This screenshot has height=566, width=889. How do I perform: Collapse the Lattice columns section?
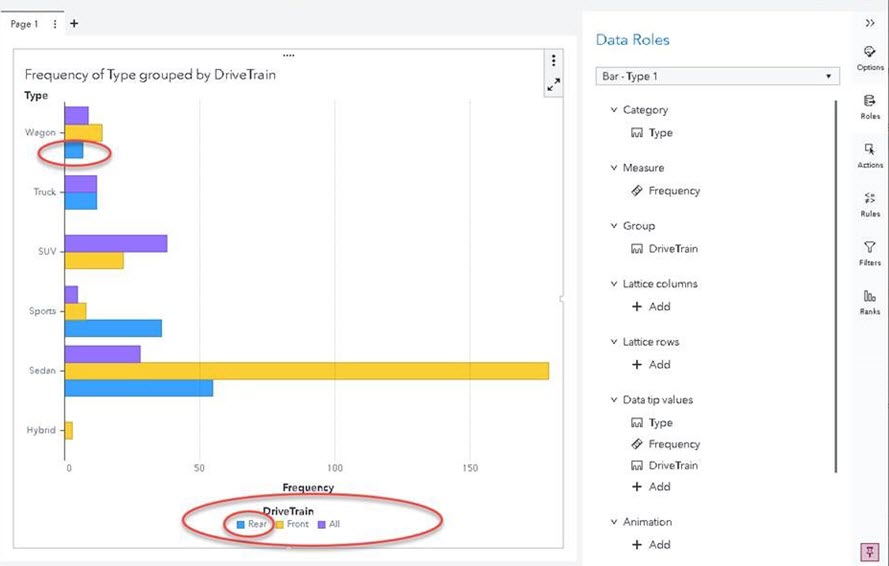click(613, 284)
